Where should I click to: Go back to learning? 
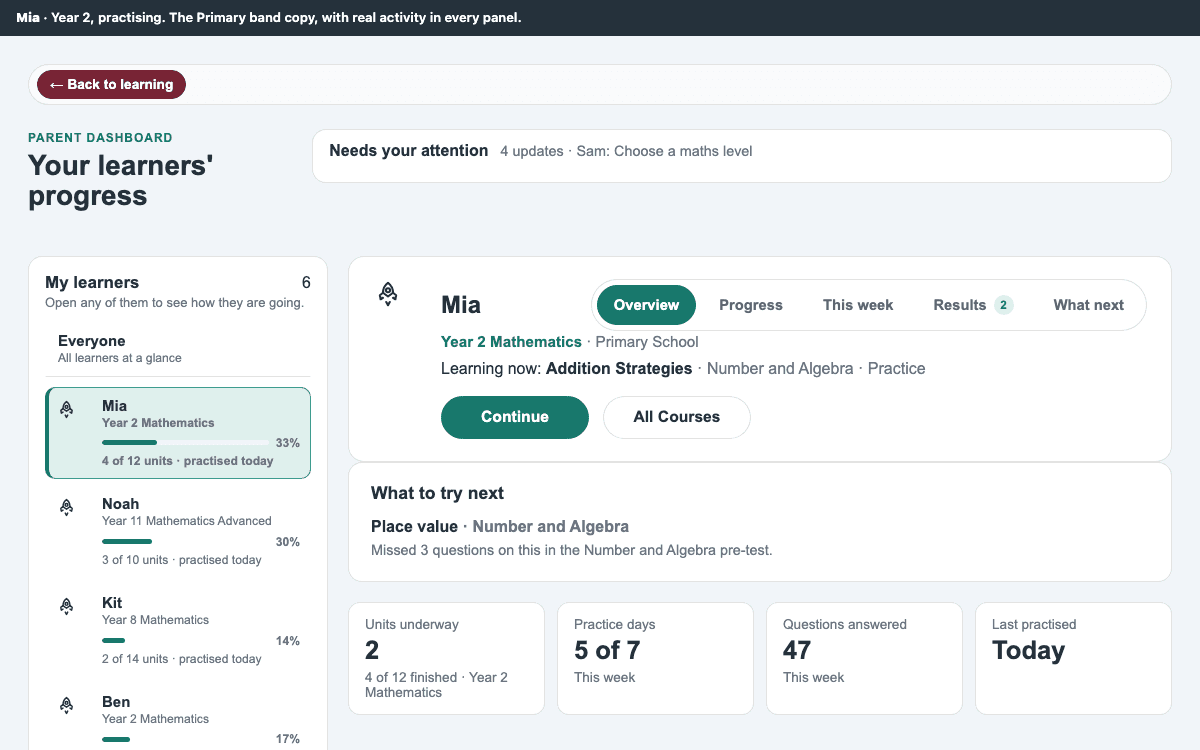click(x=111, y=85)
